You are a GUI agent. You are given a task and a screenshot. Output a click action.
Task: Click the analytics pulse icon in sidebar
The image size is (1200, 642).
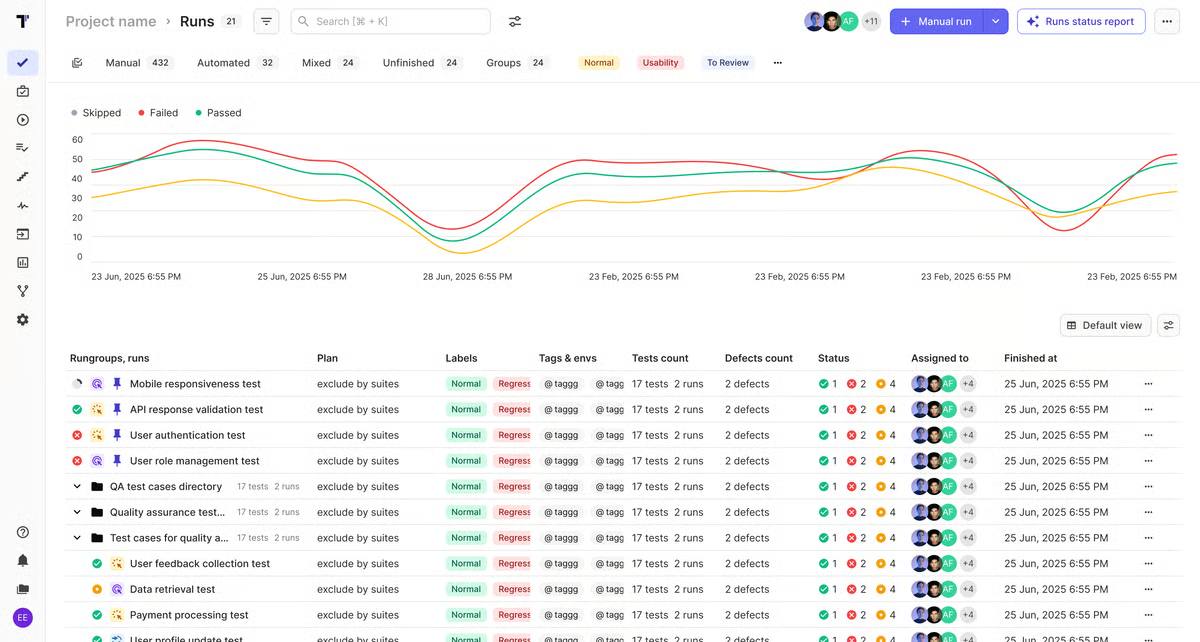pyautogui.click(x=22, y=205)
